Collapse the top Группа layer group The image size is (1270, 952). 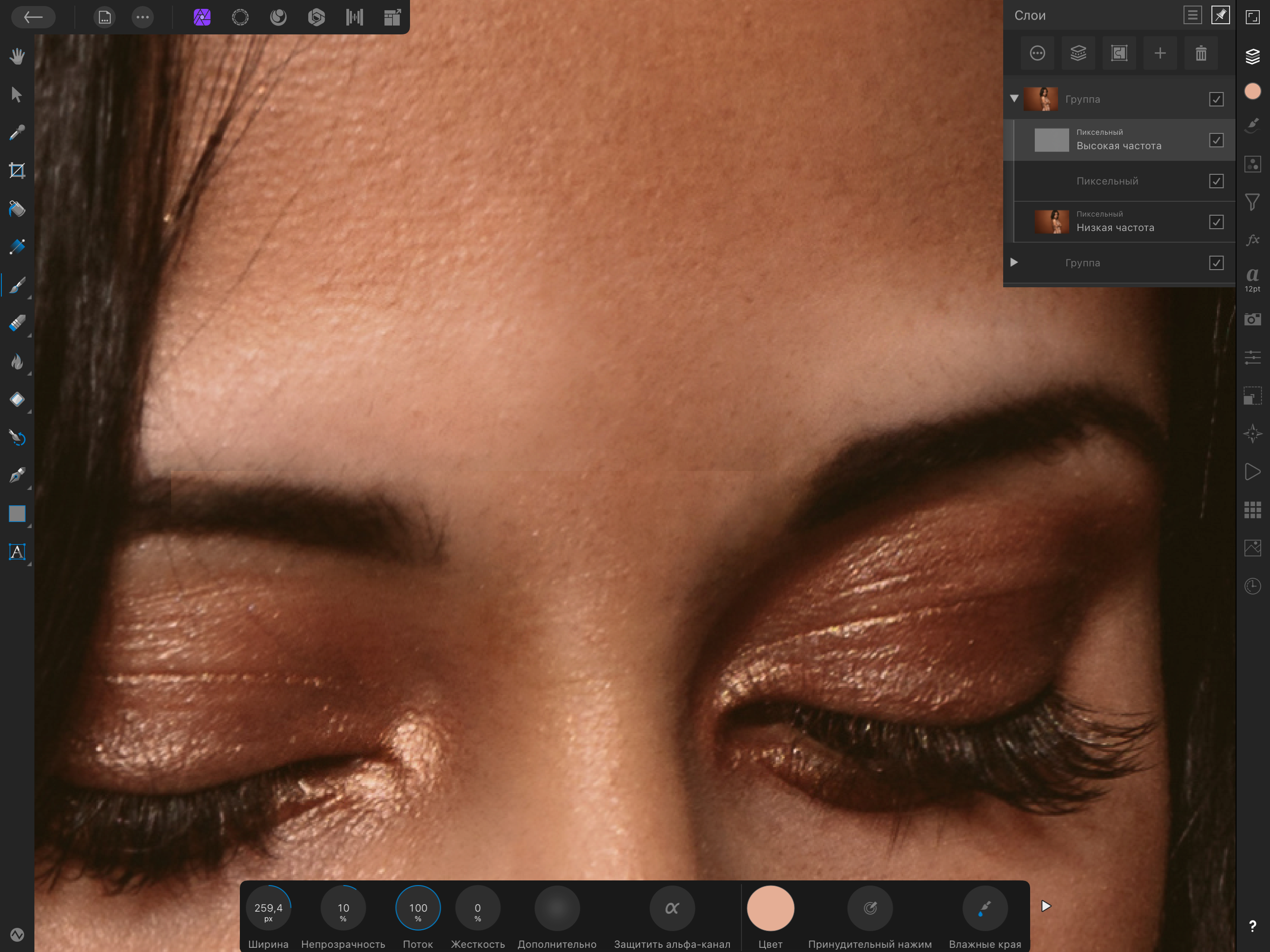point(1014,99)
